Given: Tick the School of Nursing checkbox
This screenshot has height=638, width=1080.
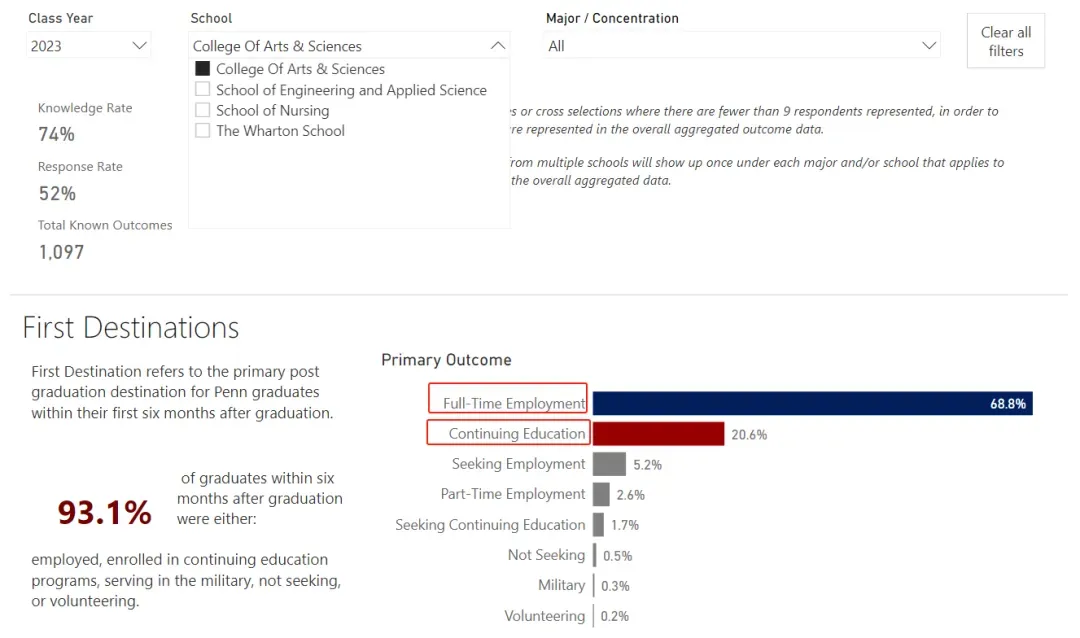Looking at the screenshot, I should (202, 110).
